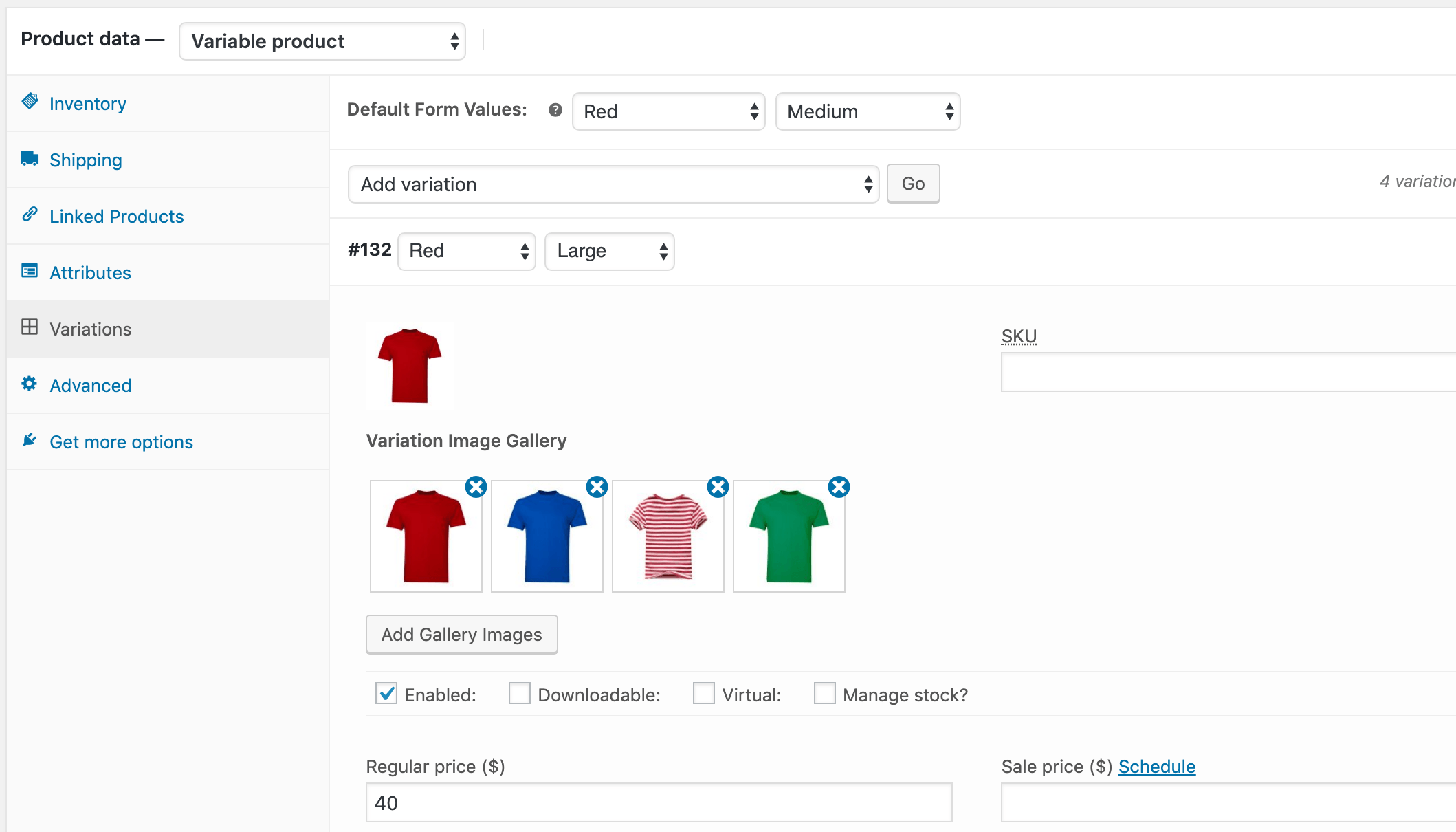Click the Advanced gear icon
The image size is (1456, 832).
click(x=30, y=384)
